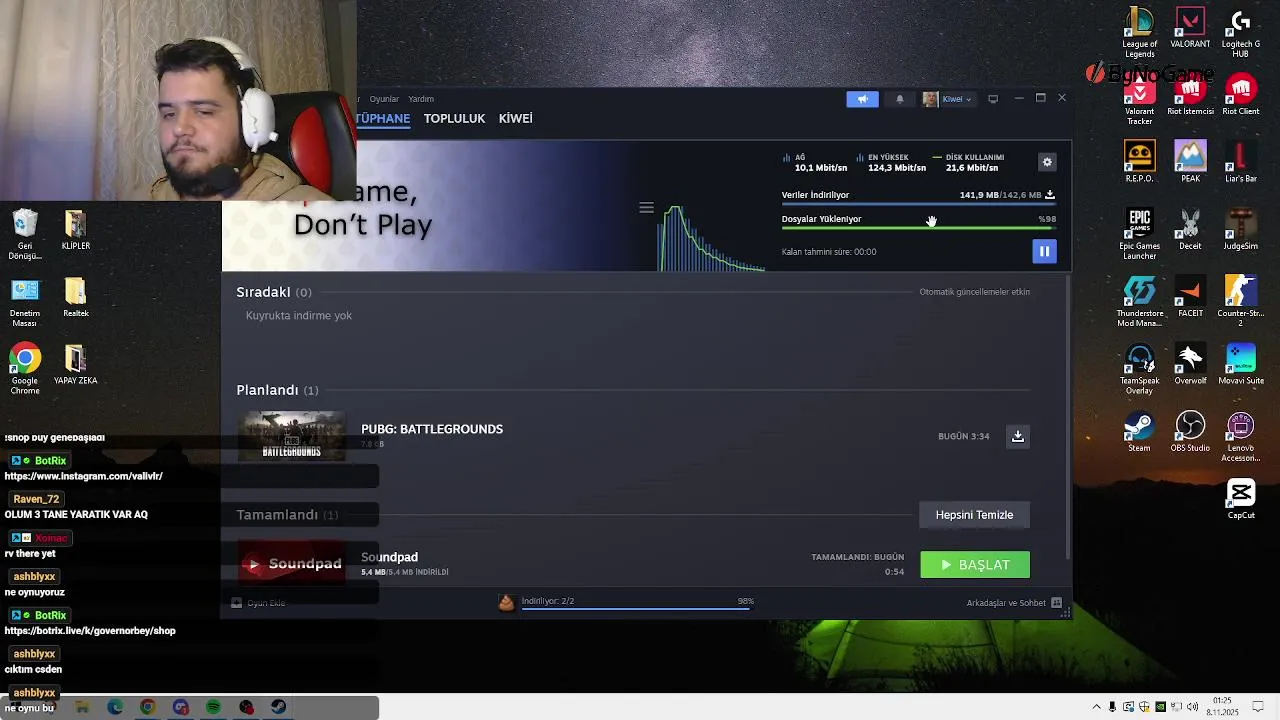Viewport: 1280px width, 720px height.
Task: Open CapCut desktop icon
Action: (1240, 499)
